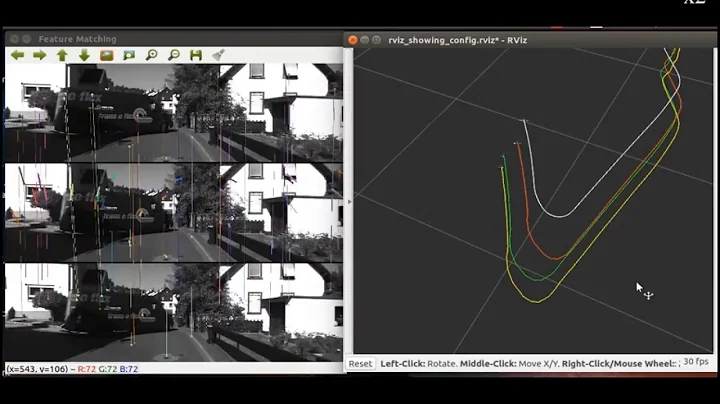Reset zoom to original size picture icon
This screenshot has height=404, width=720.
coord(107,55)
